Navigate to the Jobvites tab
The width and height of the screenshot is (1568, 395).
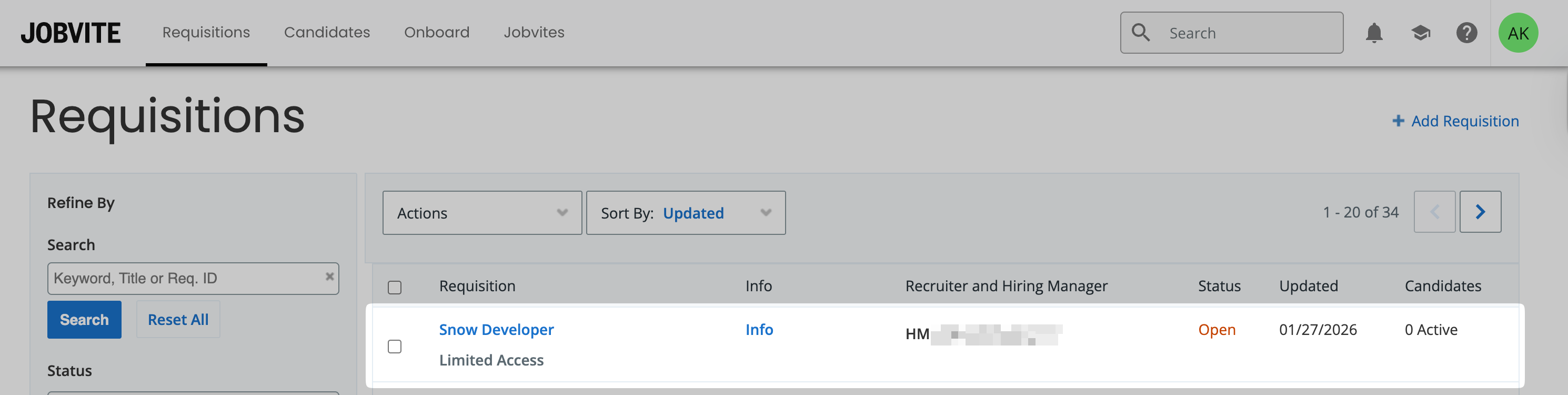(x=534, y=32)
